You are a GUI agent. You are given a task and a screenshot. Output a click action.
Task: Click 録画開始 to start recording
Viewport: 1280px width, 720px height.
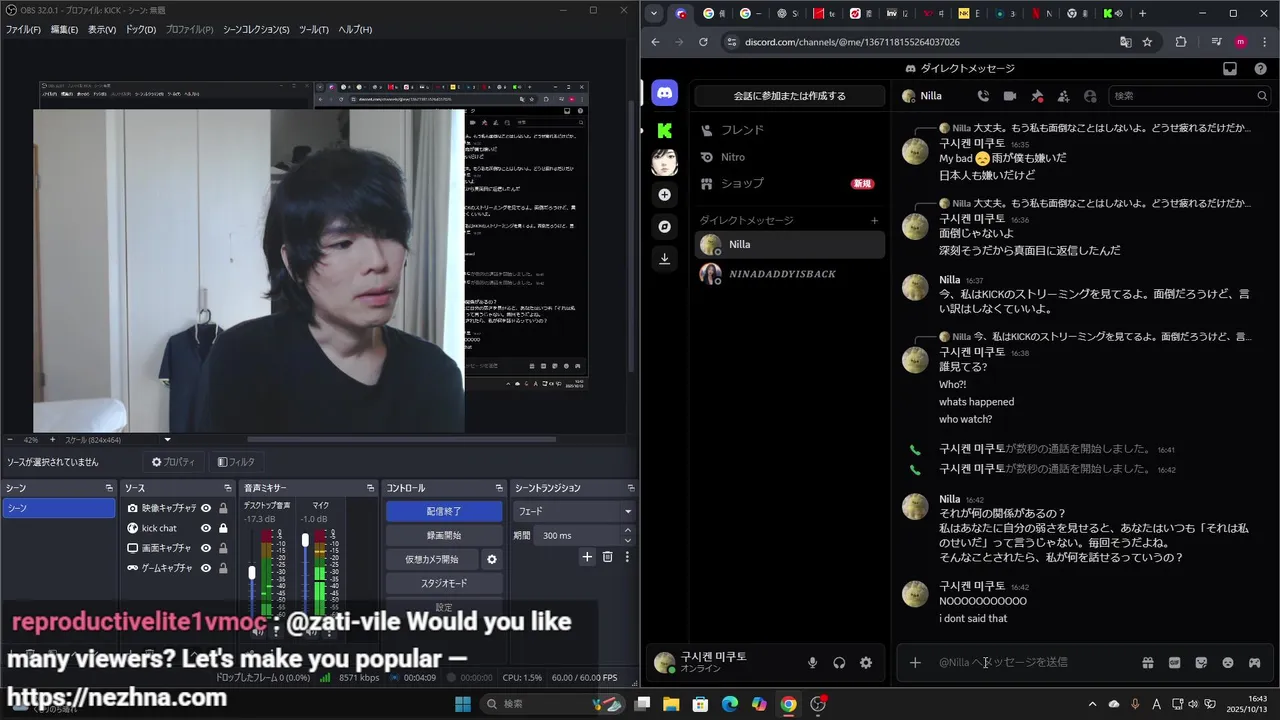click(444, 535)
